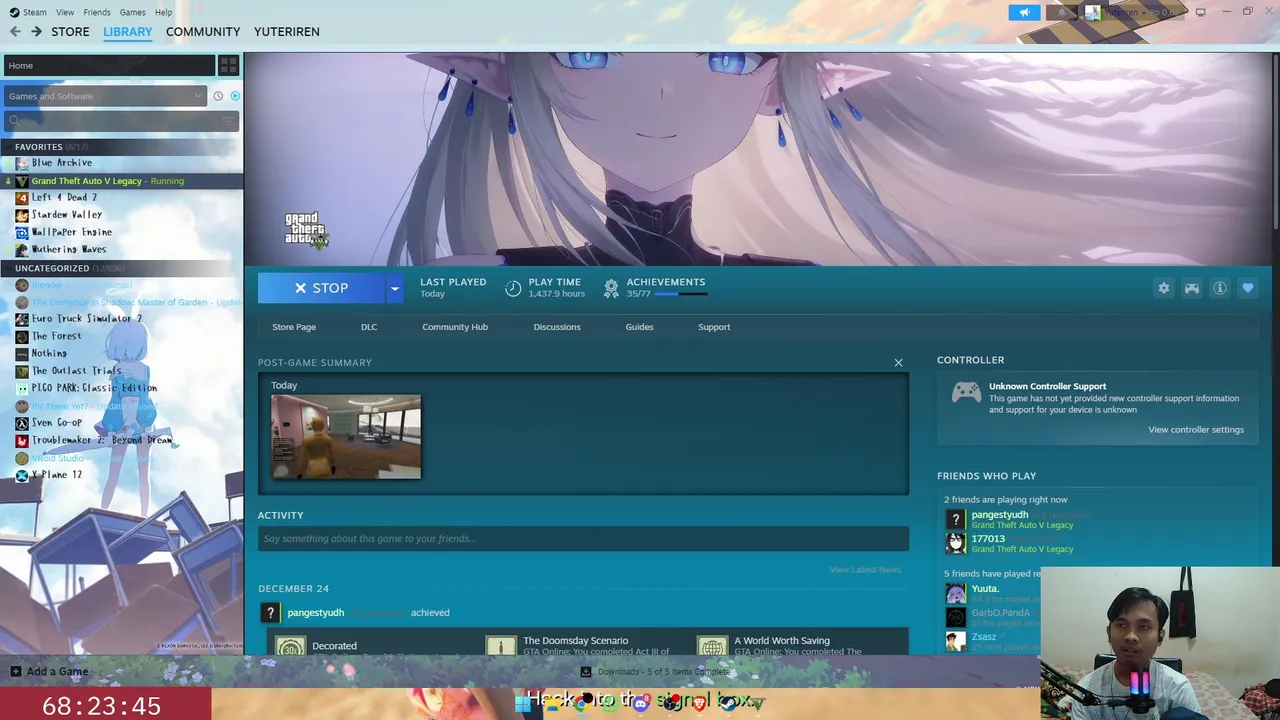
Task: Open the post-game screenshot thumbnail
Action: (x=346, y=437)
